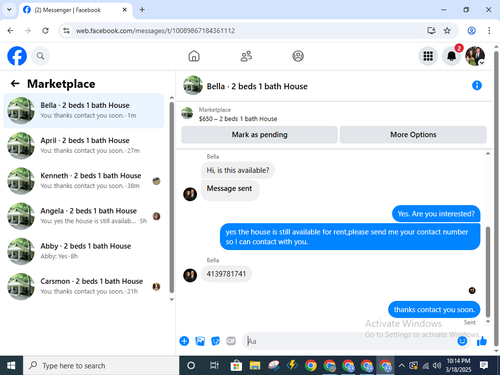Open the $650 Marketplace listing link
500x375 pixels.
[x=238, y=119]
